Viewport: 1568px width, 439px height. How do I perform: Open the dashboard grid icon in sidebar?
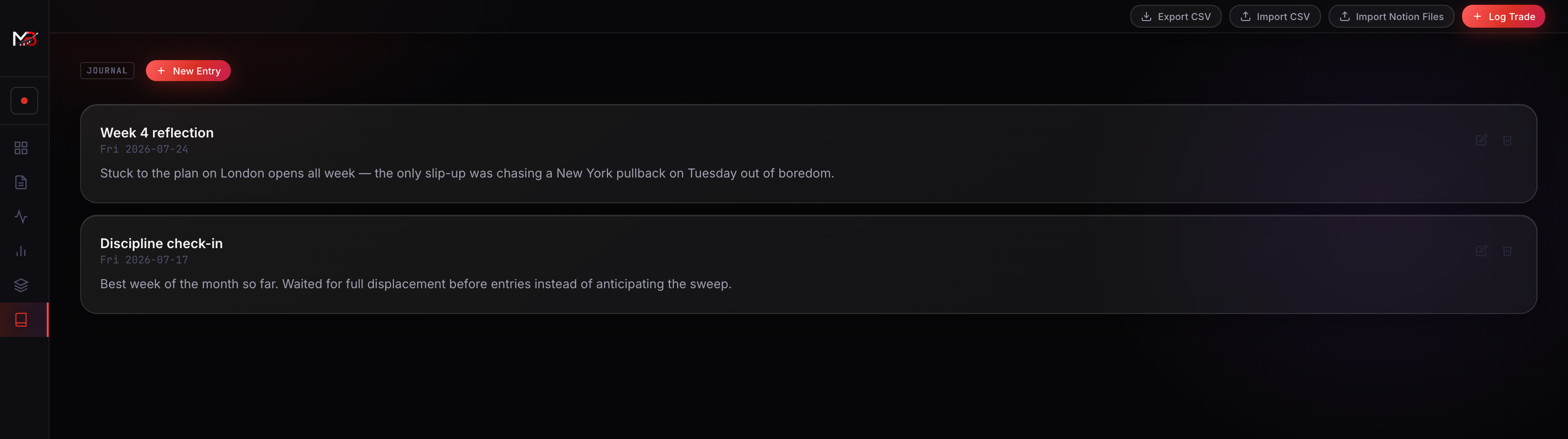pos(21,148)
